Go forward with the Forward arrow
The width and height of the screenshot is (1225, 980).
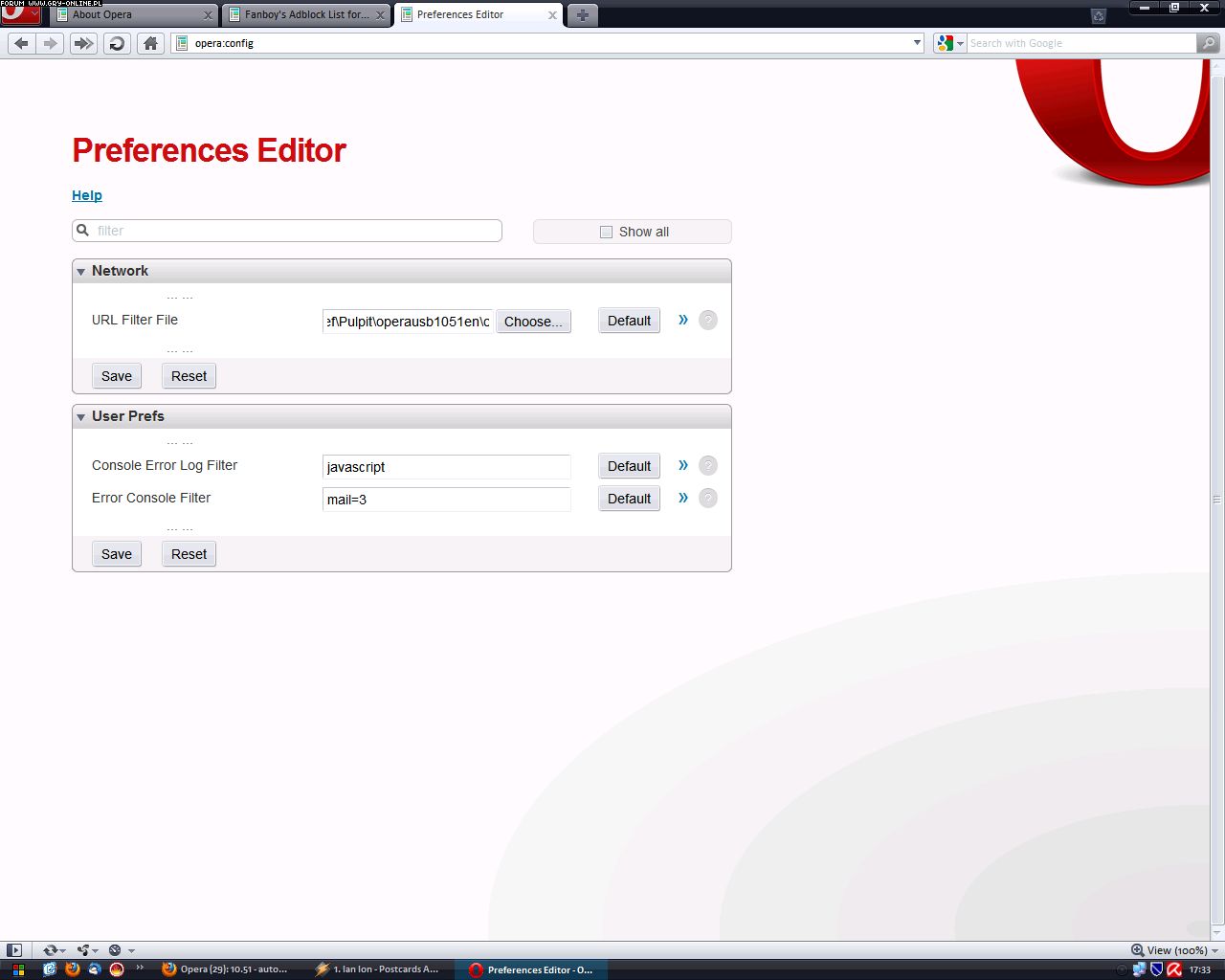pos(51,43)
